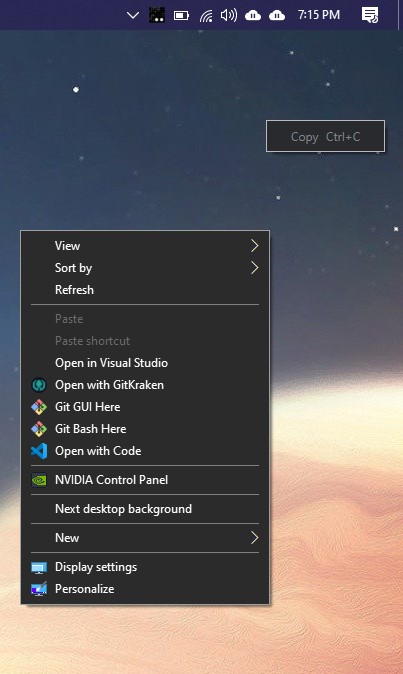Screen dimensions: 403x674
Task: Choose Refresh in the context menu
Action: point(145,290)
